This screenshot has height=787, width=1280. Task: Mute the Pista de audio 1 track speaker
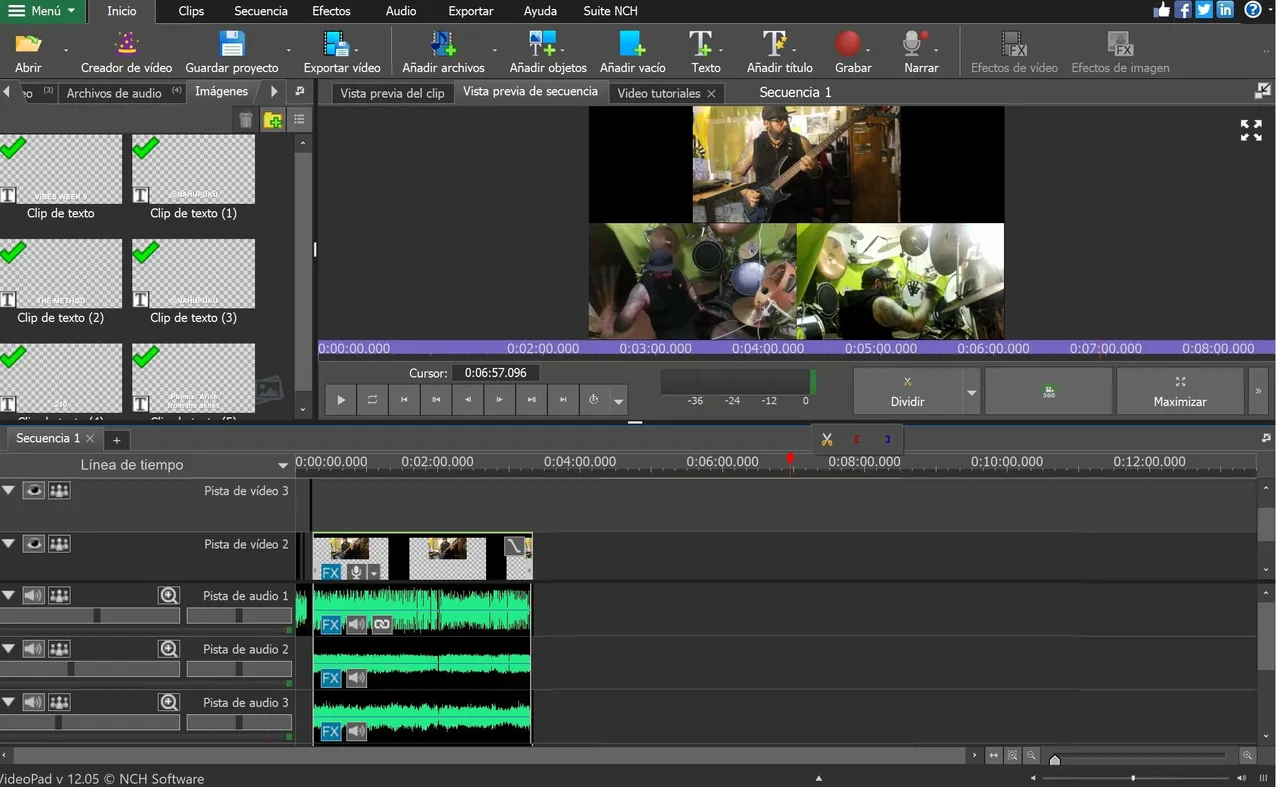[34, 596]
